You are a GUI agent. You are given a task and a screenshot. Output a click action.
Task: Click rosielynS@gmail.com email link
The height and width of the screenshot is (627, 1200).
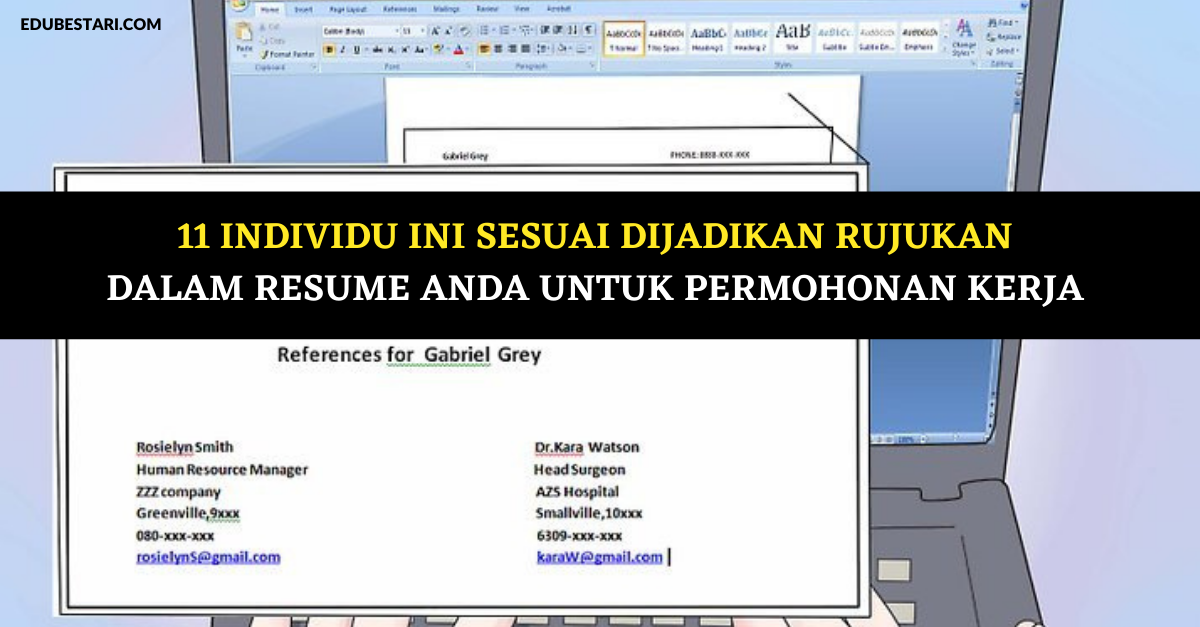[x=208, y=557]
